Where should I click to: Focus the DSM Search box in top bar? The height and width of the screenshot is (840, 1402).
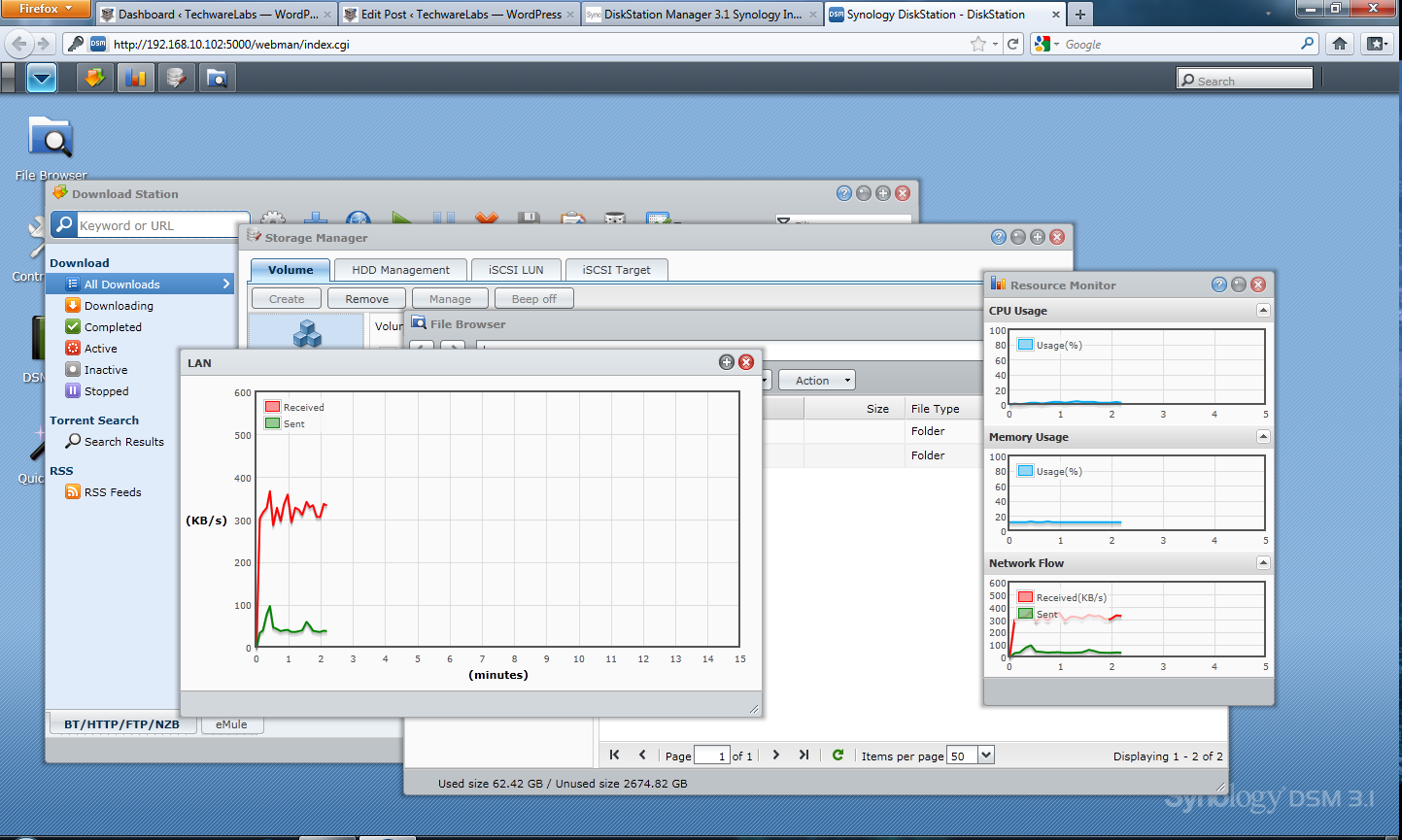click(1245, 80)
